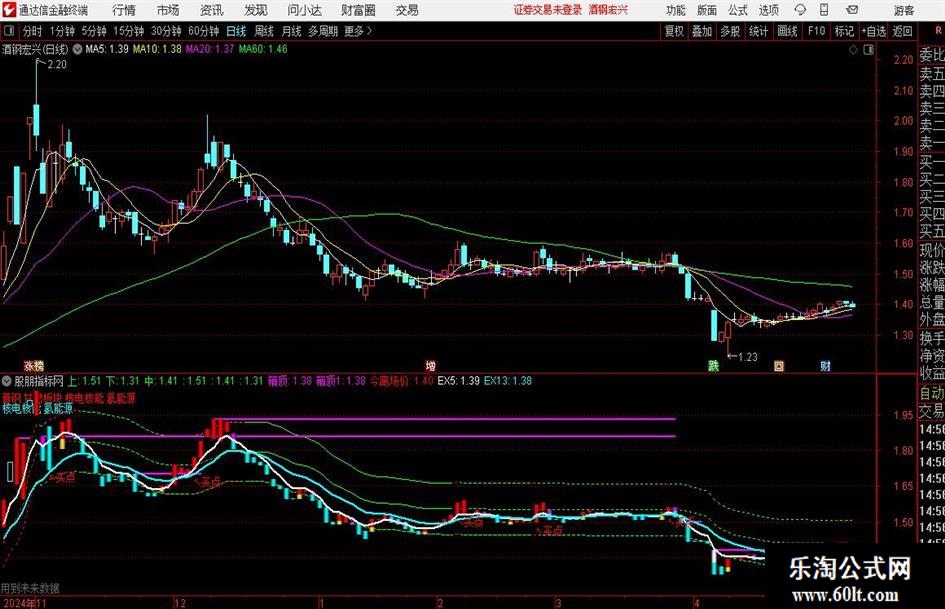Click the 统计 statistics toolbar button

[758, 31]
